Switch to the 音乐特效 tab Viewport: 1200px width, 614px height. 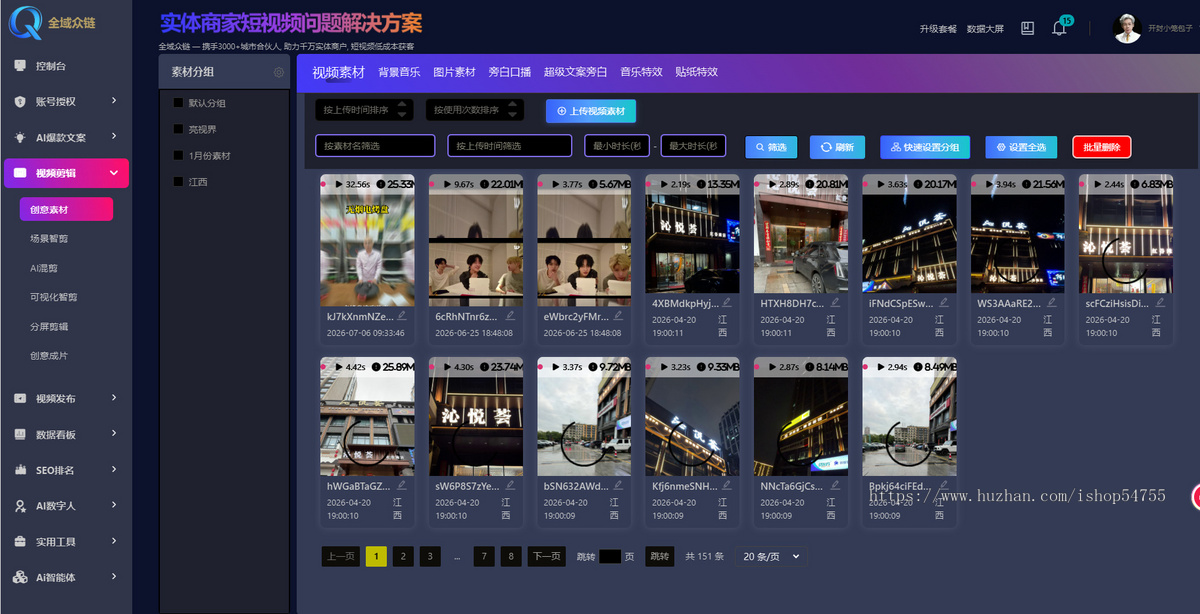click(641, 72)
